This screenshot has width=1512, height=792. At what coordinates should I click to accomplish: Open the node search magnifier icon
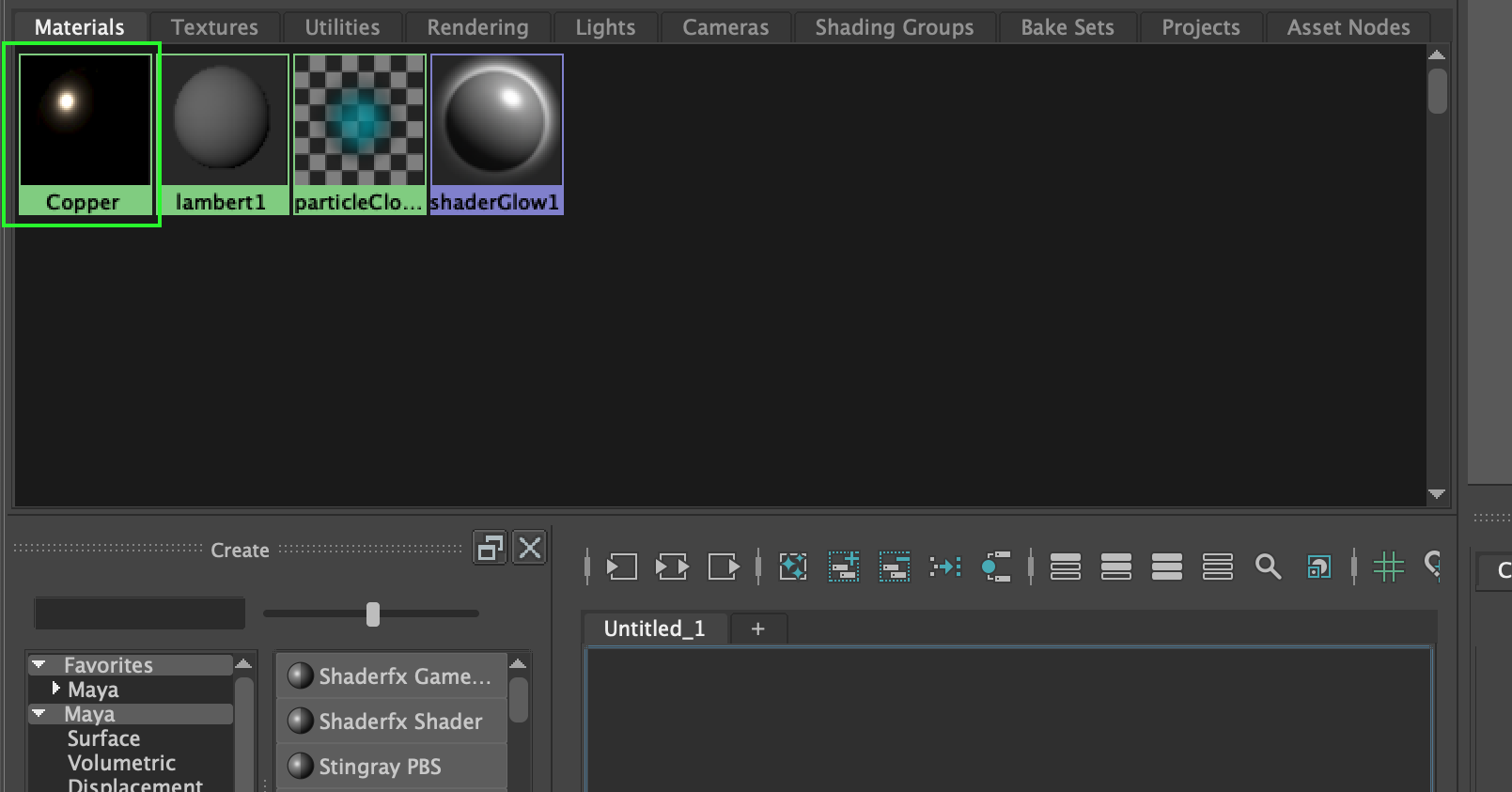(1268, 567)
